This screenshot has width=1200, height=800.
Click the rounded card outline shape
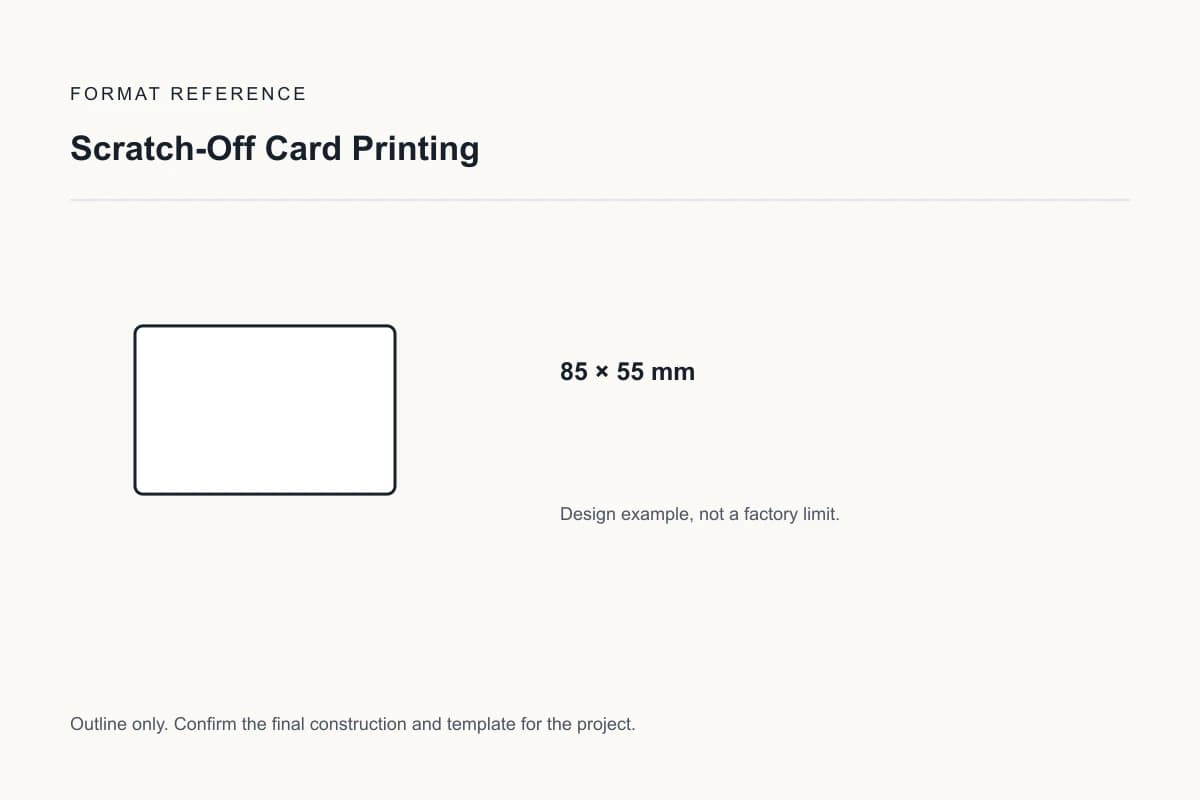(265, 410)
